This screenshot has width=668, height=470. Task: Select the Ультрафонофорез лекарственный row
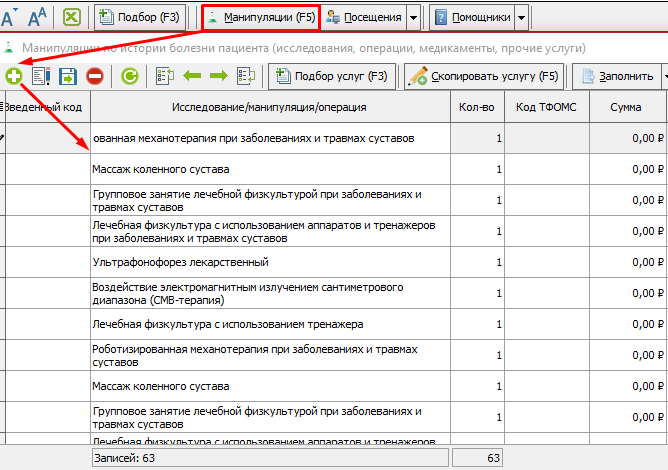270,262
